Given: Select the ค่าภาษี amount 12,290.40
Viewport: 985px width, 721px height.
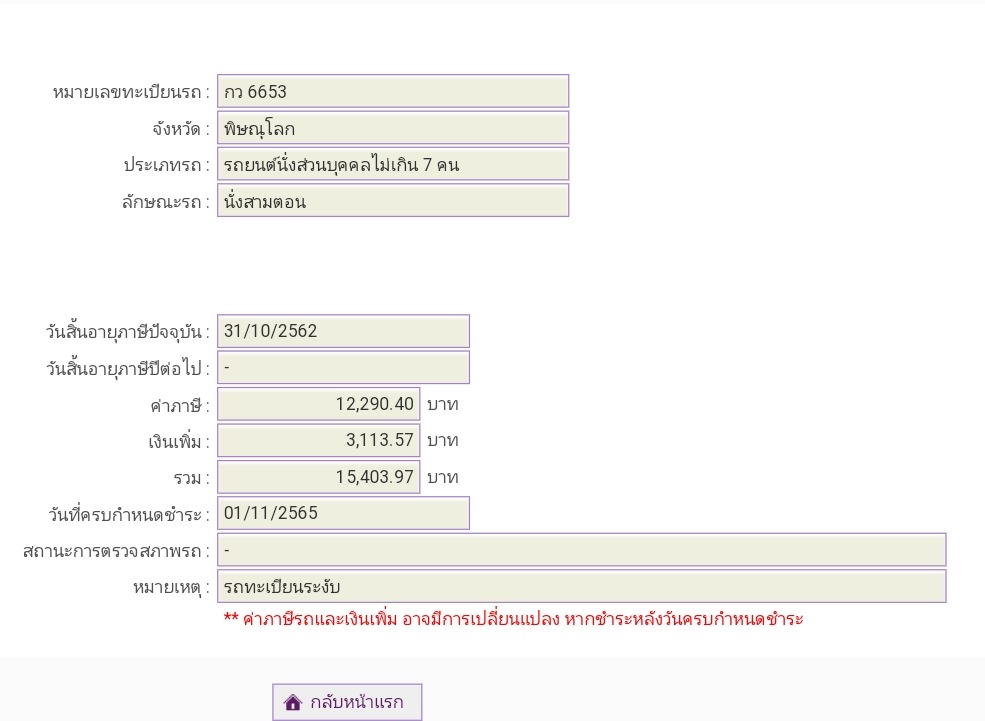Looking at the screenshot, I should click(318, 404).
